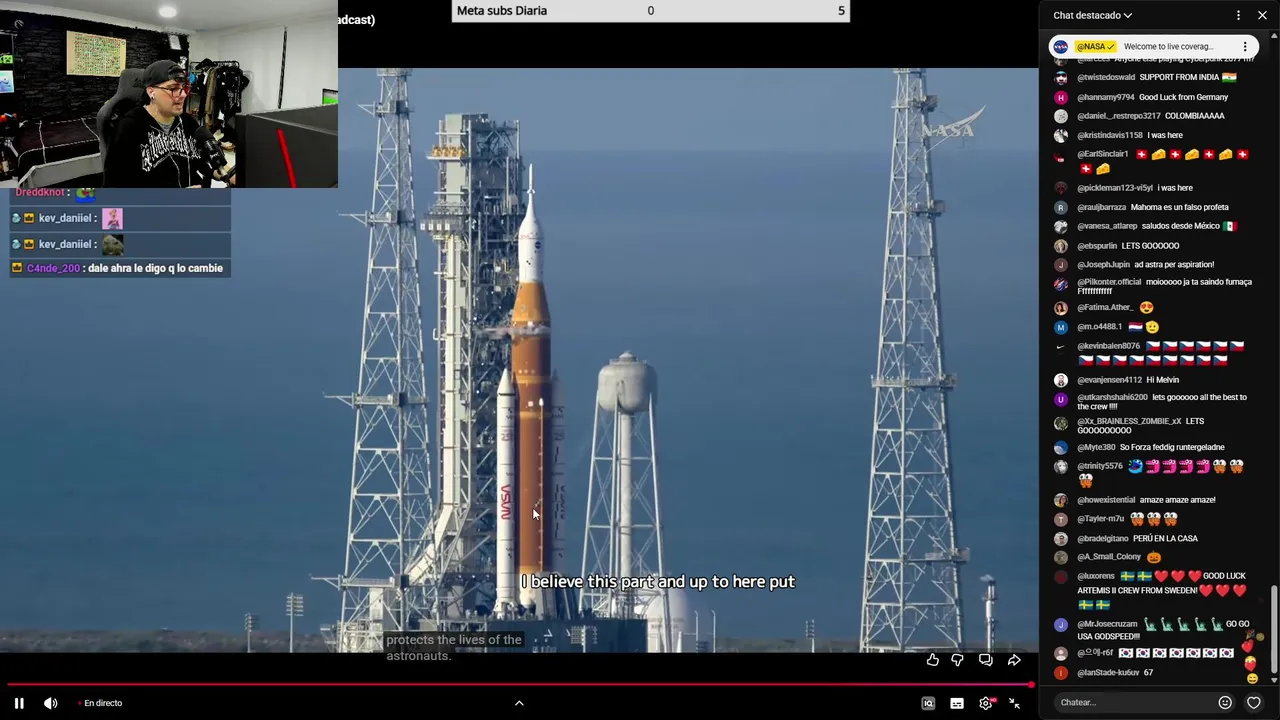1280x720 pixels.
Task: Open chat panel three-dot options menu
Action: click(x=1238, y=15)
